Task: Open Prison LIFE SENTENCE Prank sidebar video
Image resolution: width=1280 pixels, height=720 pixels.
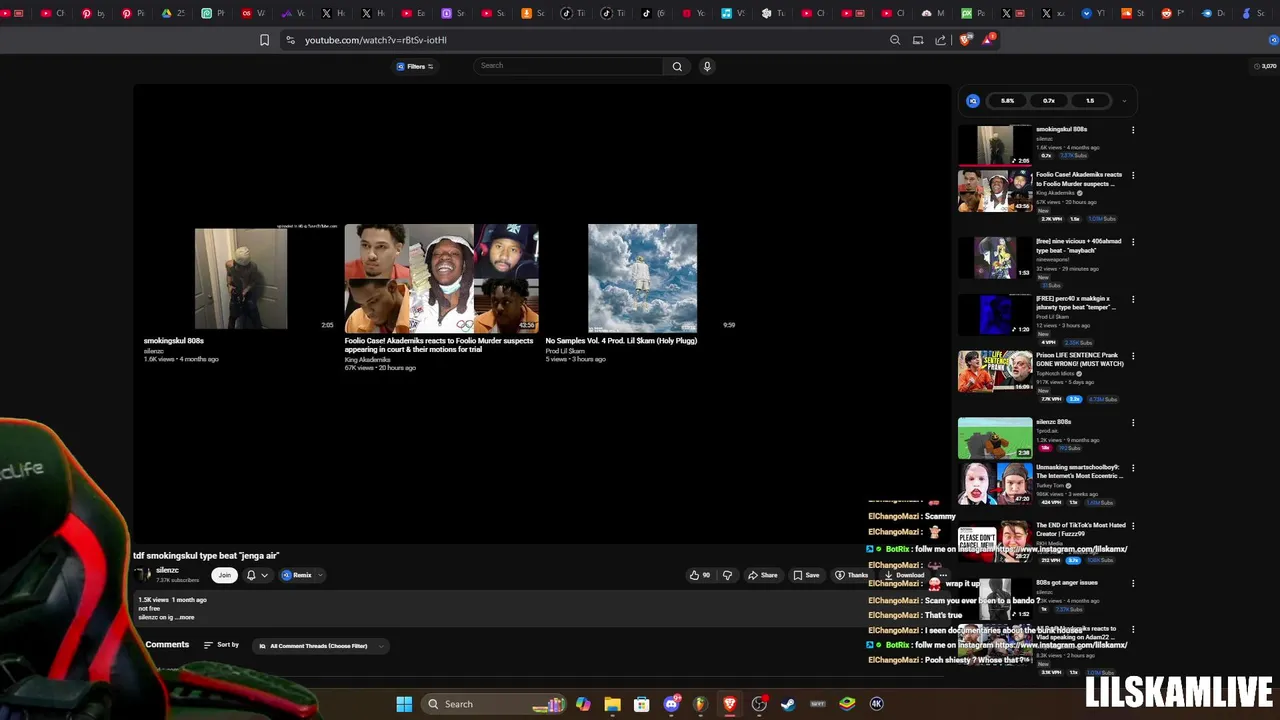Action: coord(995,371)
